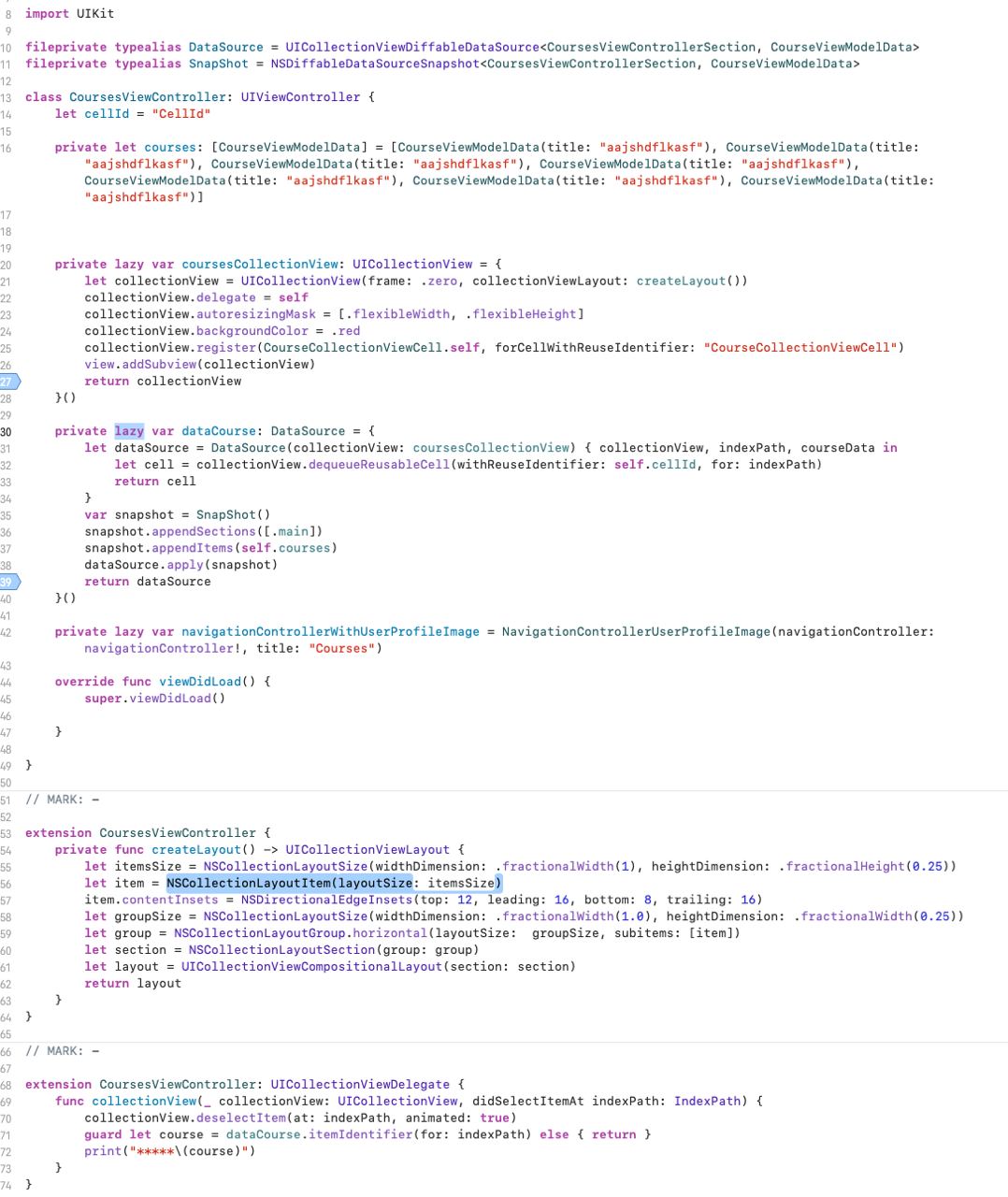This screenshot has height=1197, width=1008.
Task: Click 'NSCollectionLayoutGroup' on line 59
Action: pos(260,933)
